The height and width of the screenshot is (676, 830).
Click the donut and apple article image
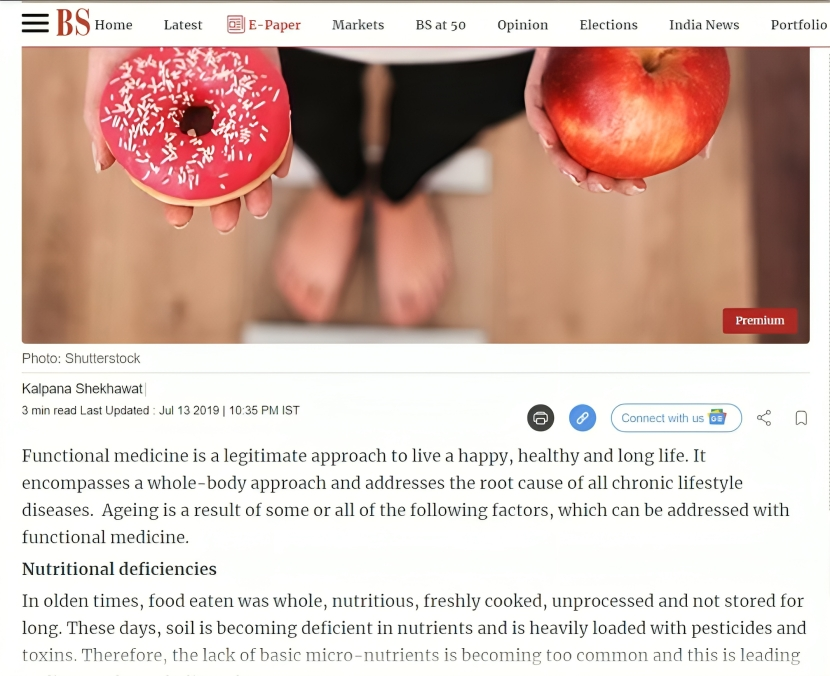(x=416, y=195)
